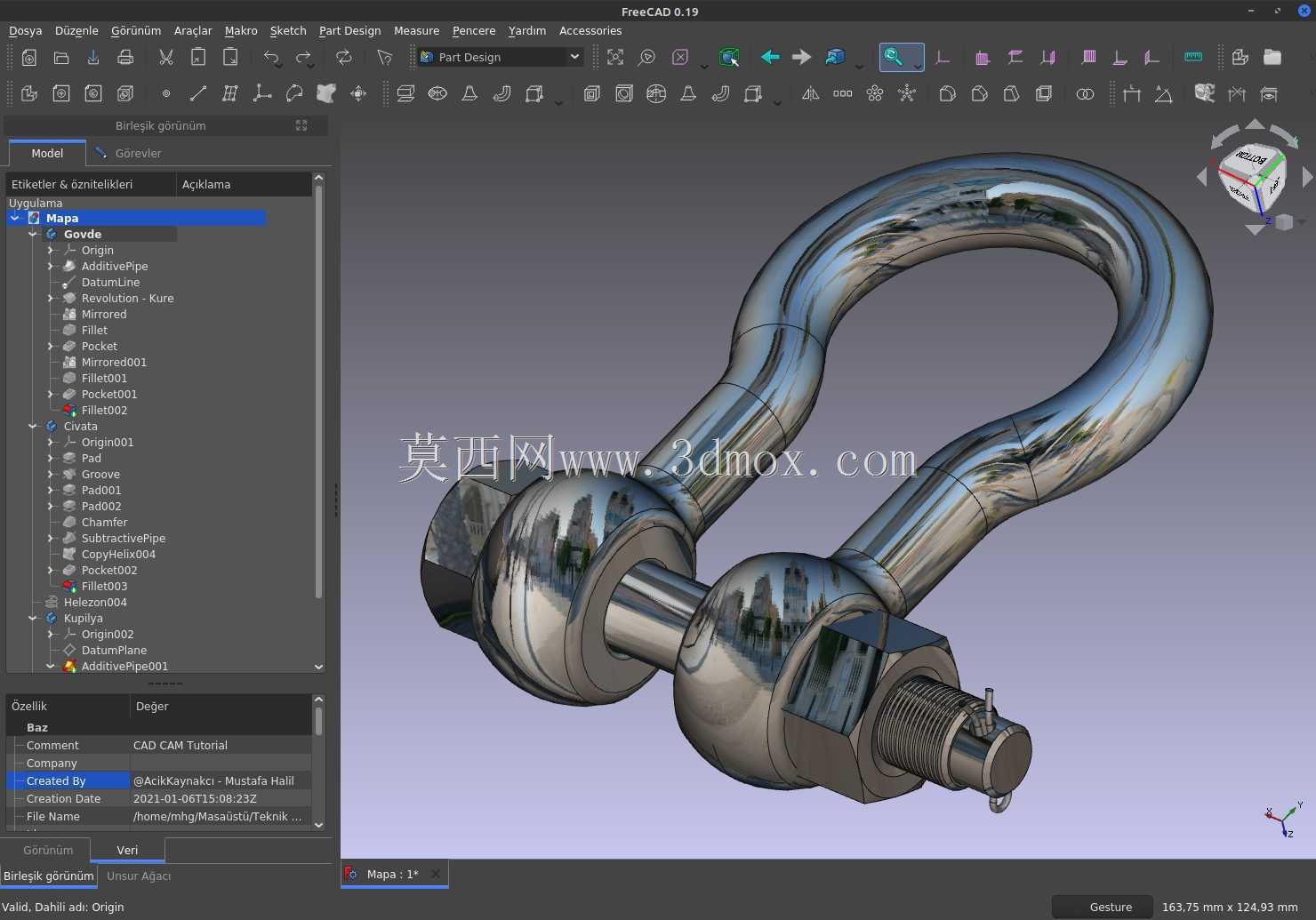This screenshot has width=1316, height=920.
Task: Expand the Revolution - Kure tree item
Action: point(51,298)
